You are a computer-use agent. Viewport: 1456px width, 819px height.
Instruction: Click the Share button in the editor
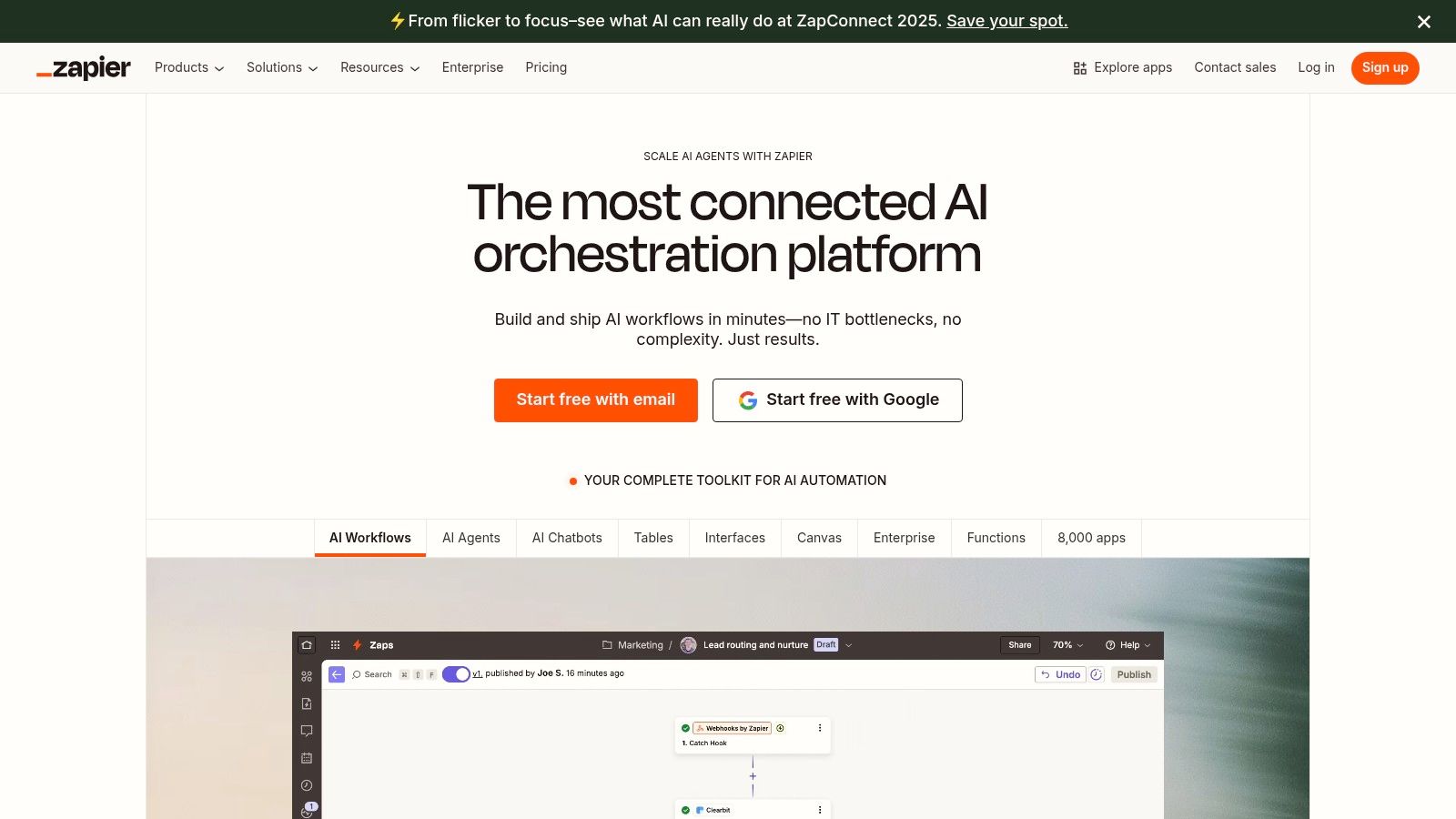(x=1020, y=645)
